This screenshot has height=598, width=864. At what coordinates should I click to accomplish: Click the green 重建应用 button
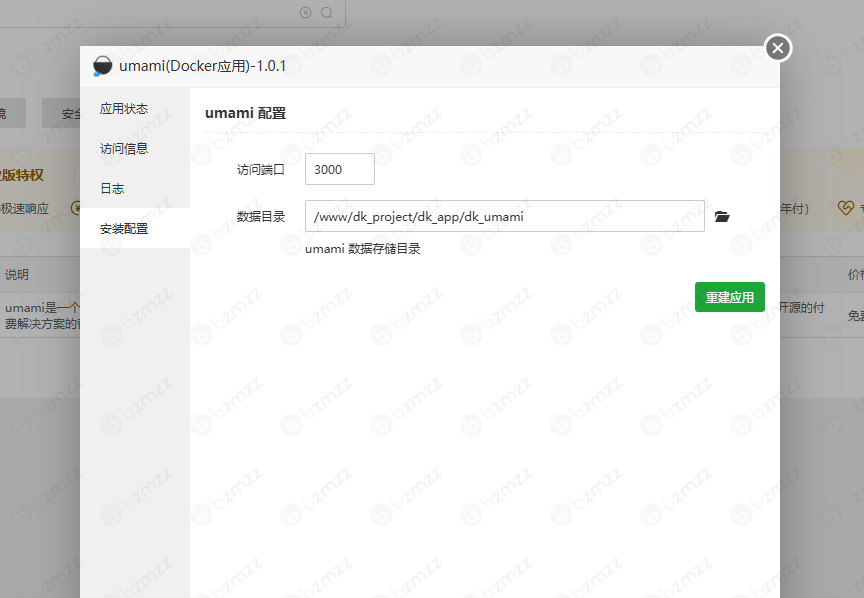(x=730, y=297)
